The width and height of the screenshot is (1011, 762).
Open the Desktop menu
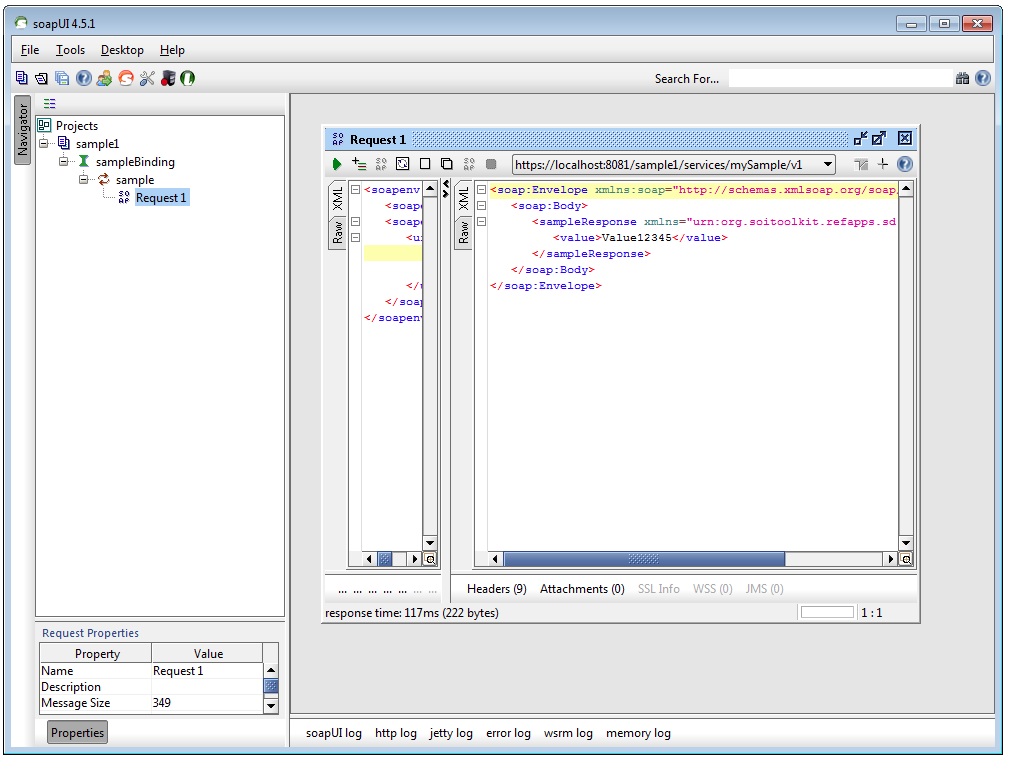coord(123,50)
